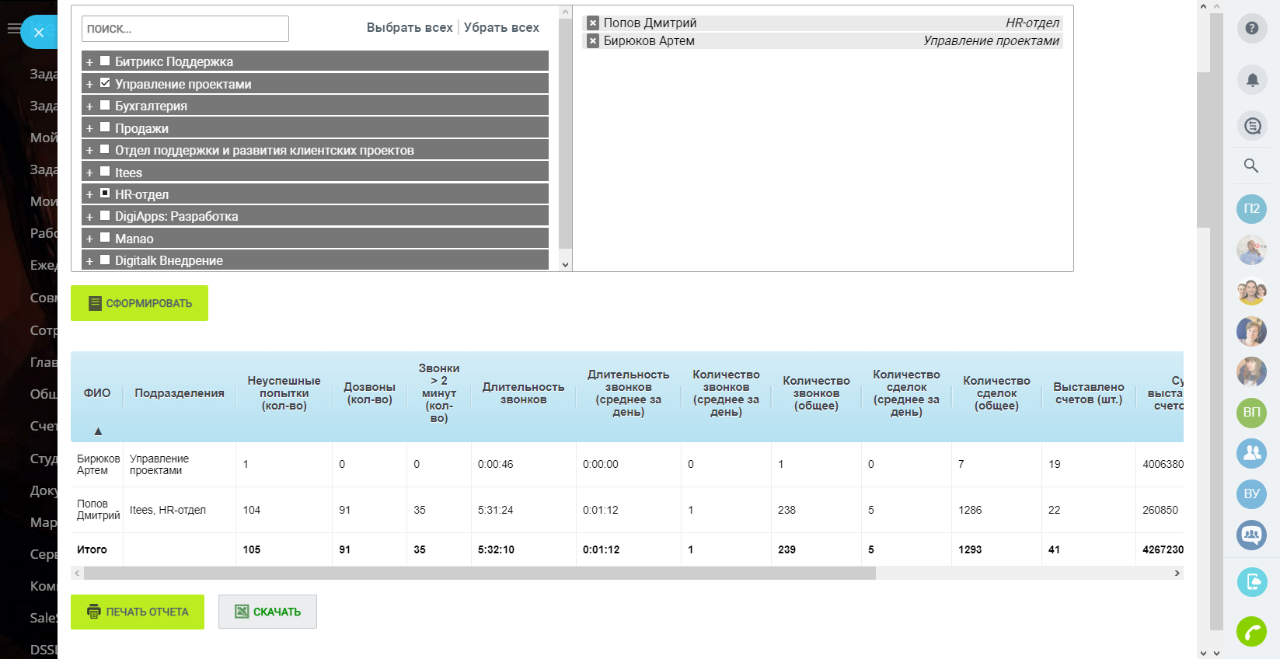Screen dimensions: 1280x659
Task: Sort table by ФИО column header
Action: pos(97,393)
